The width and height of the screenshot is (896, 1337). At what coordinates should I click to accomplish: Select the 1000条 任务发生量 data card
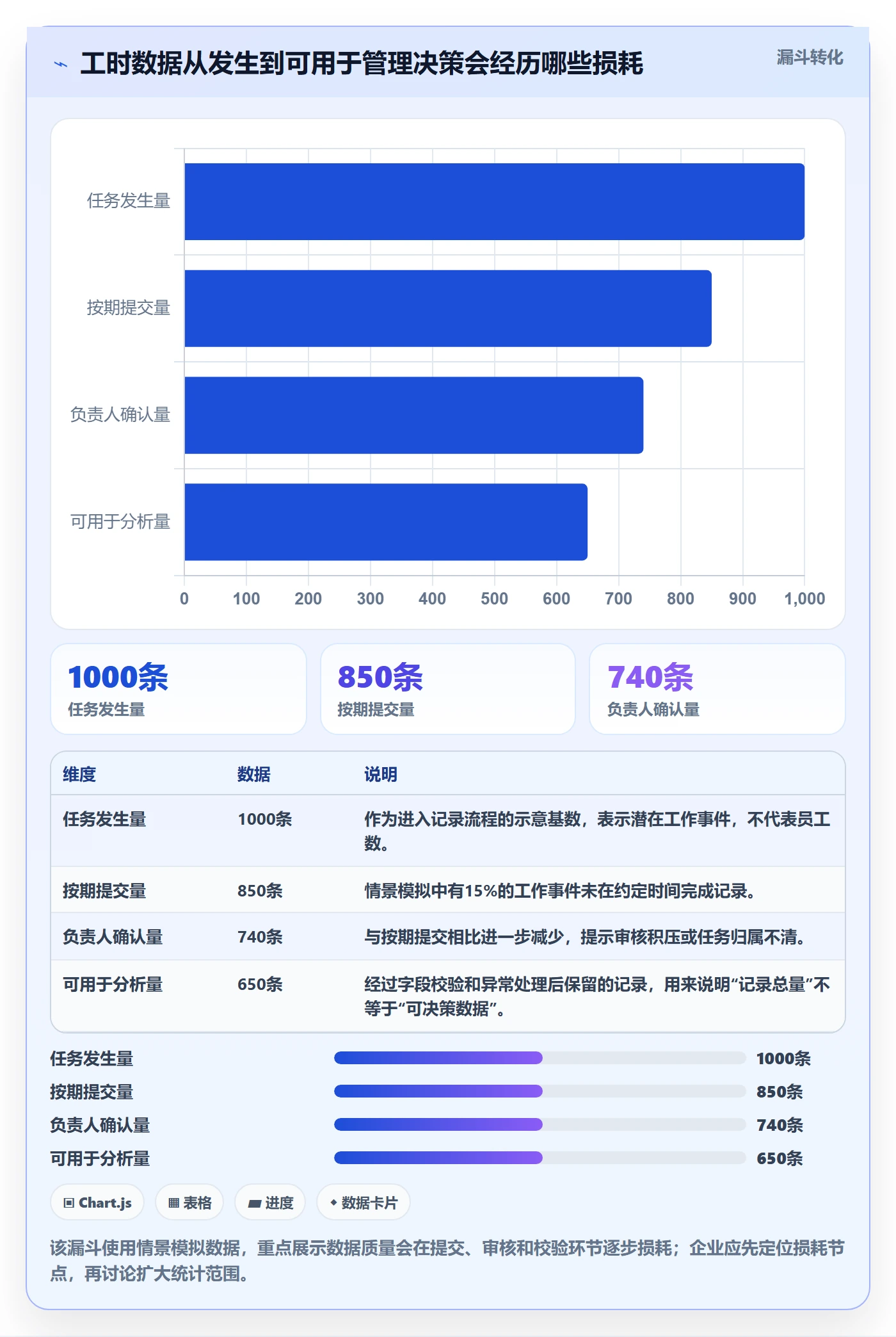coord(179,689)
